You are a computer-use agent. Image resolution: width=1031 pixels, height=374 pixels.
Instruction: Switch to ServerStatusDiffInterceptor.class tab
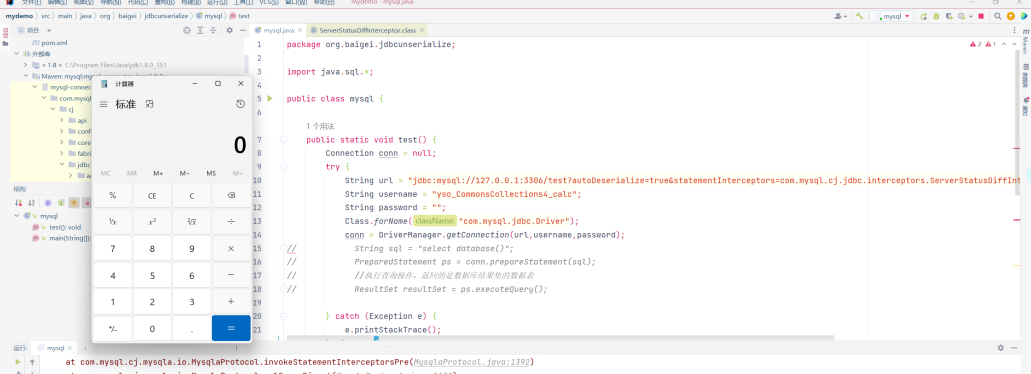(x=368, y=30)
